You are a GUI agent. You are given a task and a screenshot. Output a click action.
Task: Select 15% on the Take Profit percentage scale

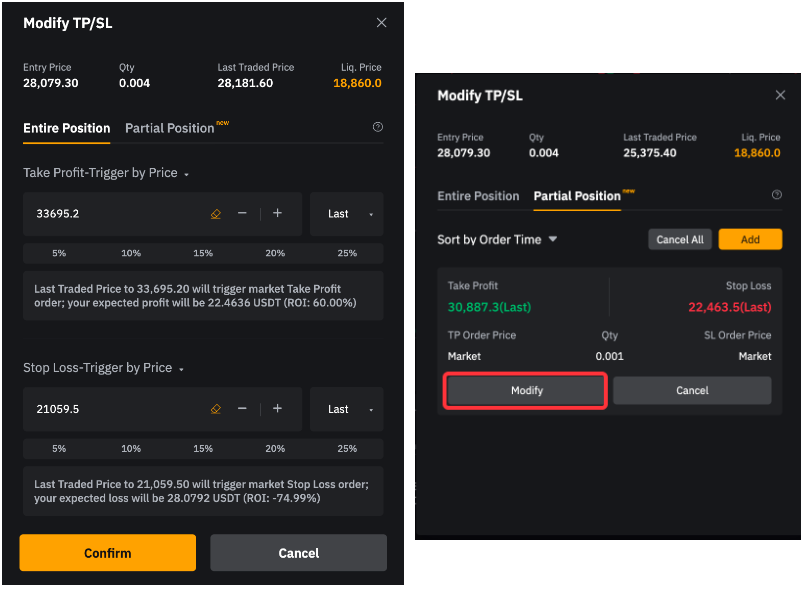pyautogui.click(x=203, y=253)
